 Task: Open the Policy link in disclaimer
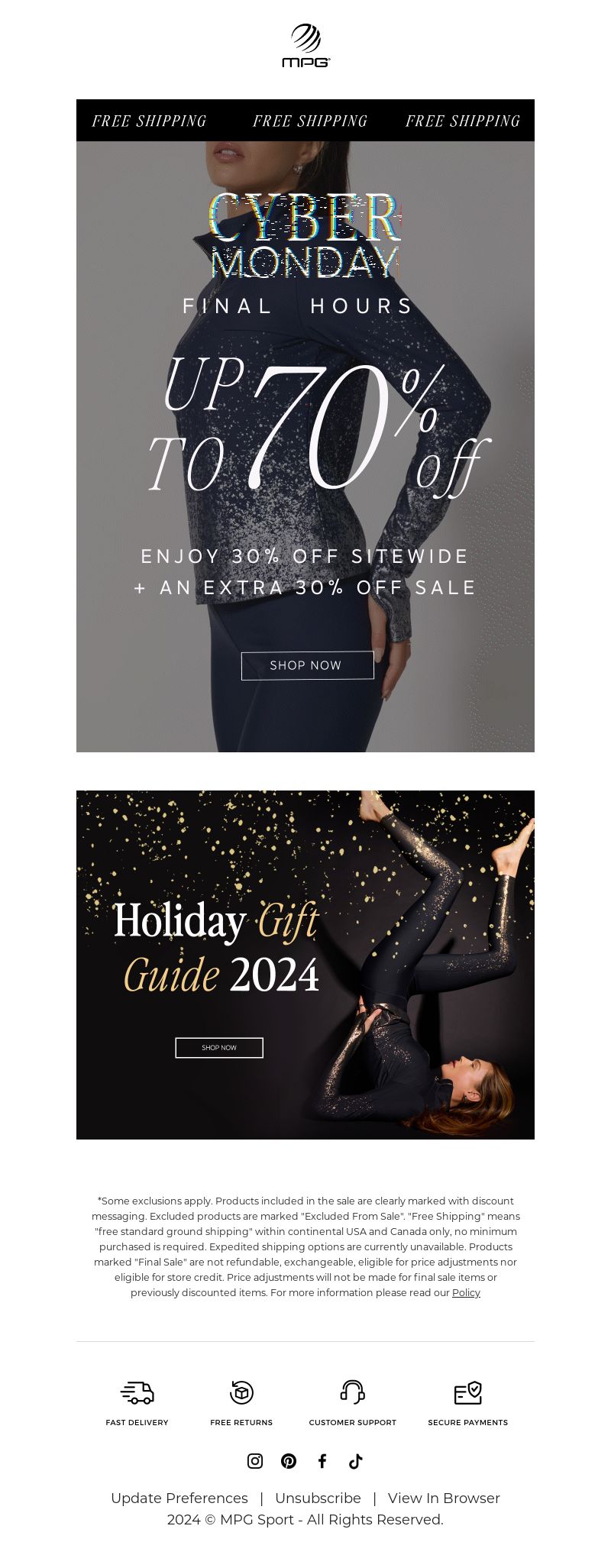point(466,1292)
